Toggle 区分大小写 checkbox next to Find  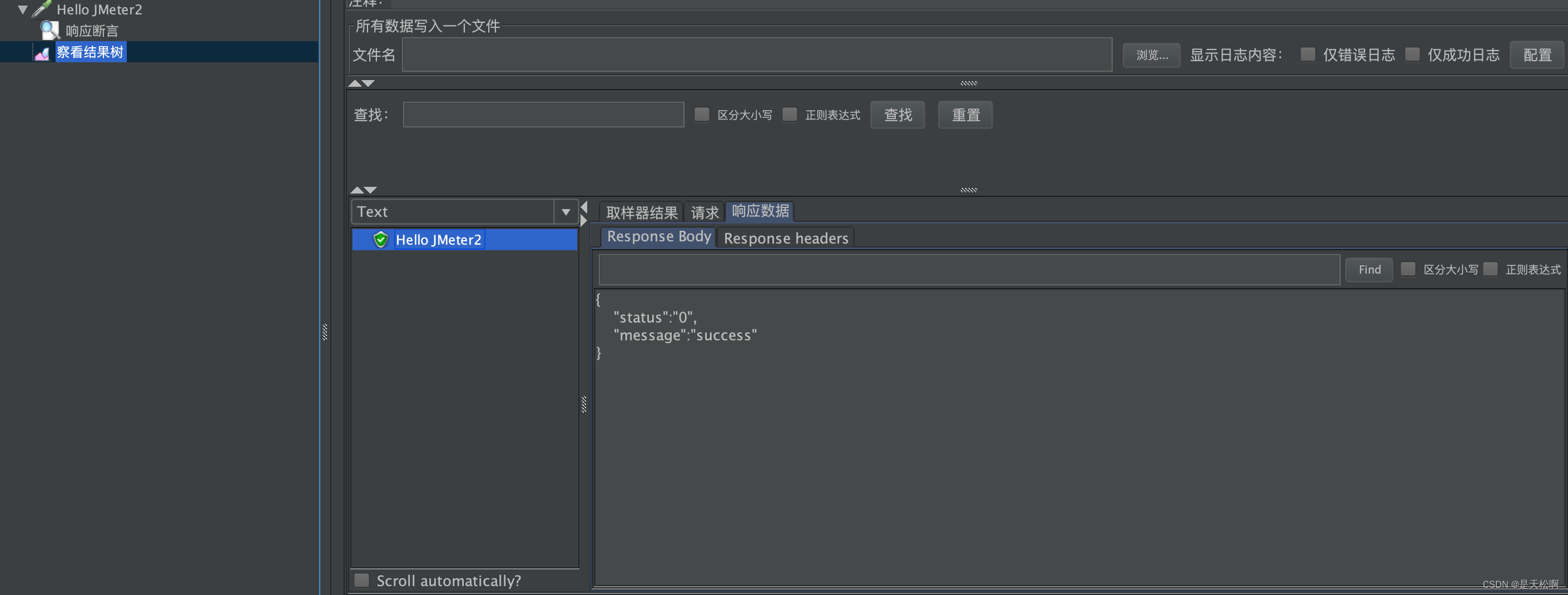pyautogui.click(x=1407, y=269)
